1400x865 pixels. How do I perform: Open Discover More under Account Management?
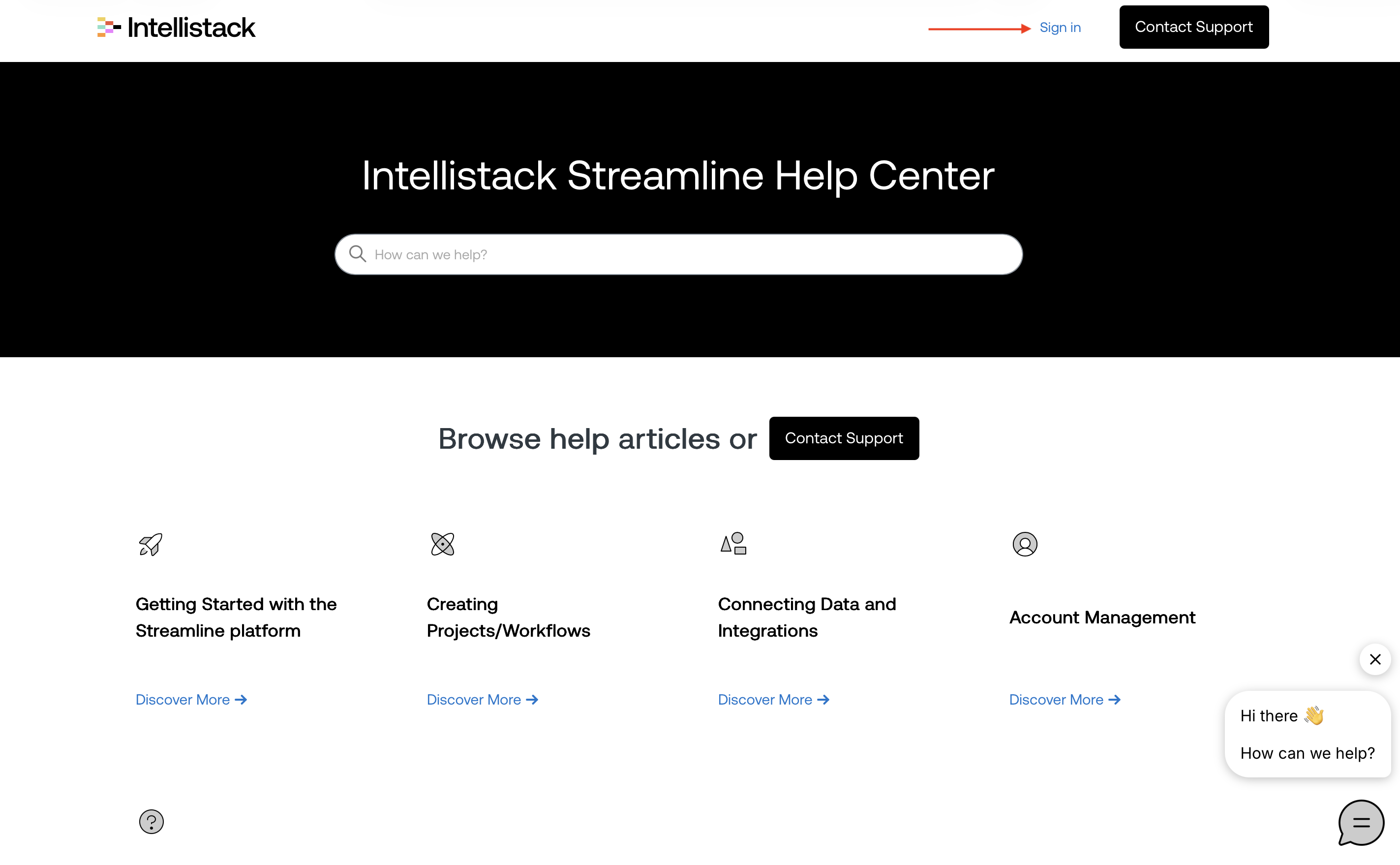(x=1065, y=700)
